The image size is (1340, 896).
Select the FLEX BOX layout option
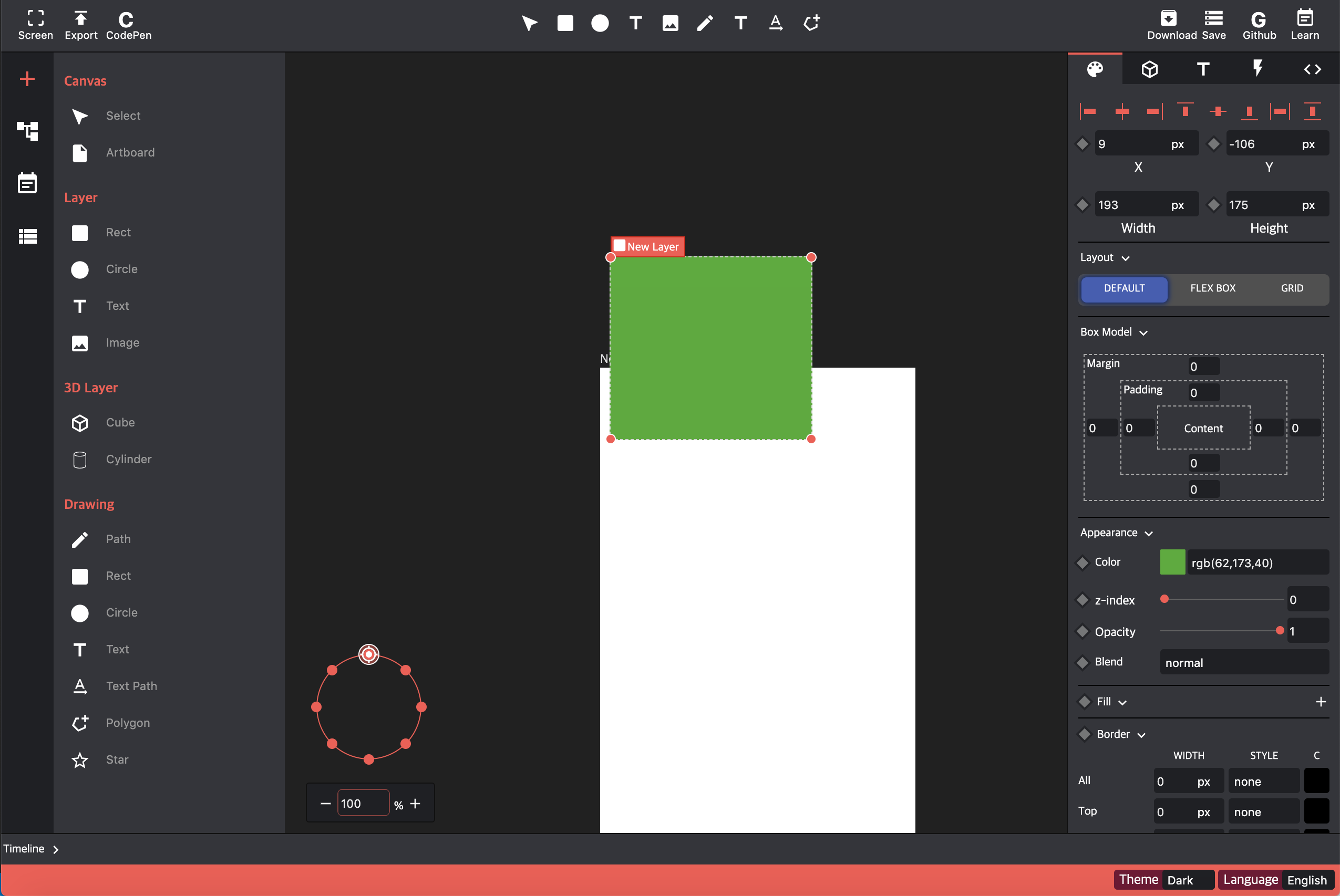pos(1212,288)
